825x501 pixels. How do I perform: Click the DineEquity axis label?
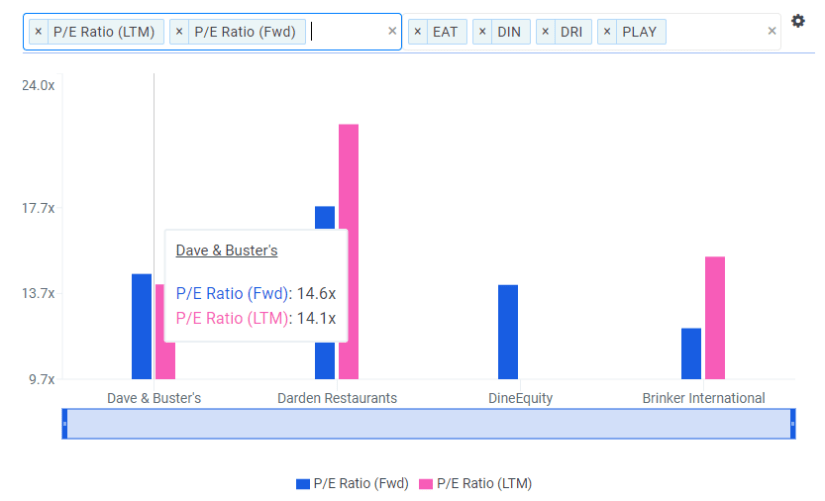click(x=520, y=398)
